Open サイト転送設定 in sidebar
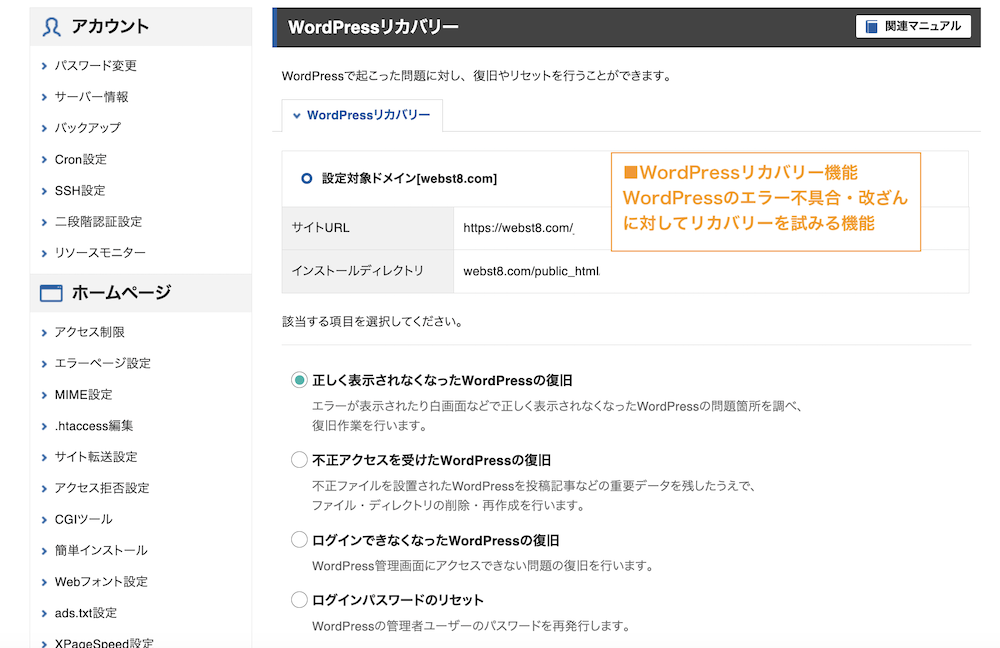1000x648 pixels. click(96, 457)
